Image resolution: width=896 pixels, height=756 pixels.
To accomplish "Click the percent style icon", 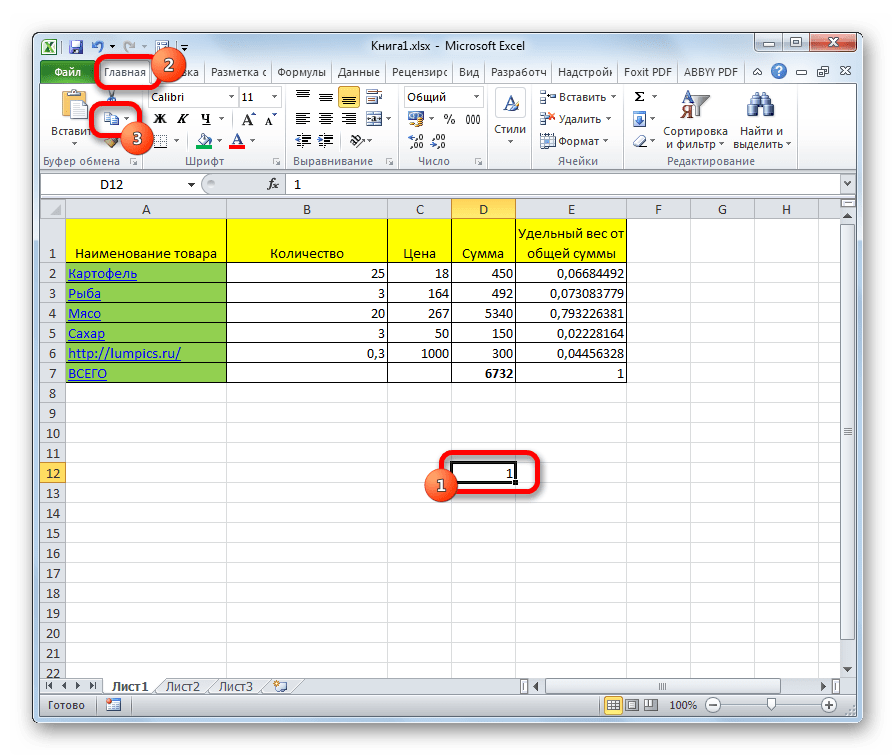I will [x=448, y=119].
